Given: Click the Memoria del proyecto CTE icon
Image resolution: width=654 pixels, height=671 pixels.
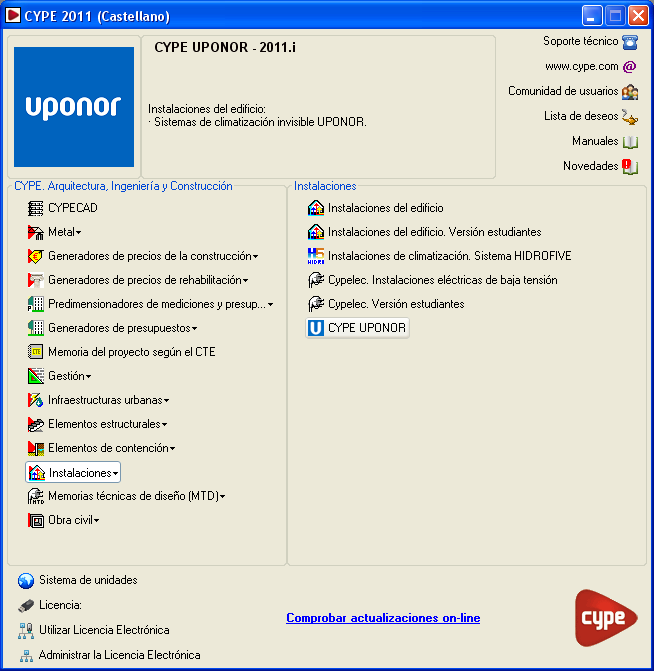Looking at the screenshot, I should [36, 352].
